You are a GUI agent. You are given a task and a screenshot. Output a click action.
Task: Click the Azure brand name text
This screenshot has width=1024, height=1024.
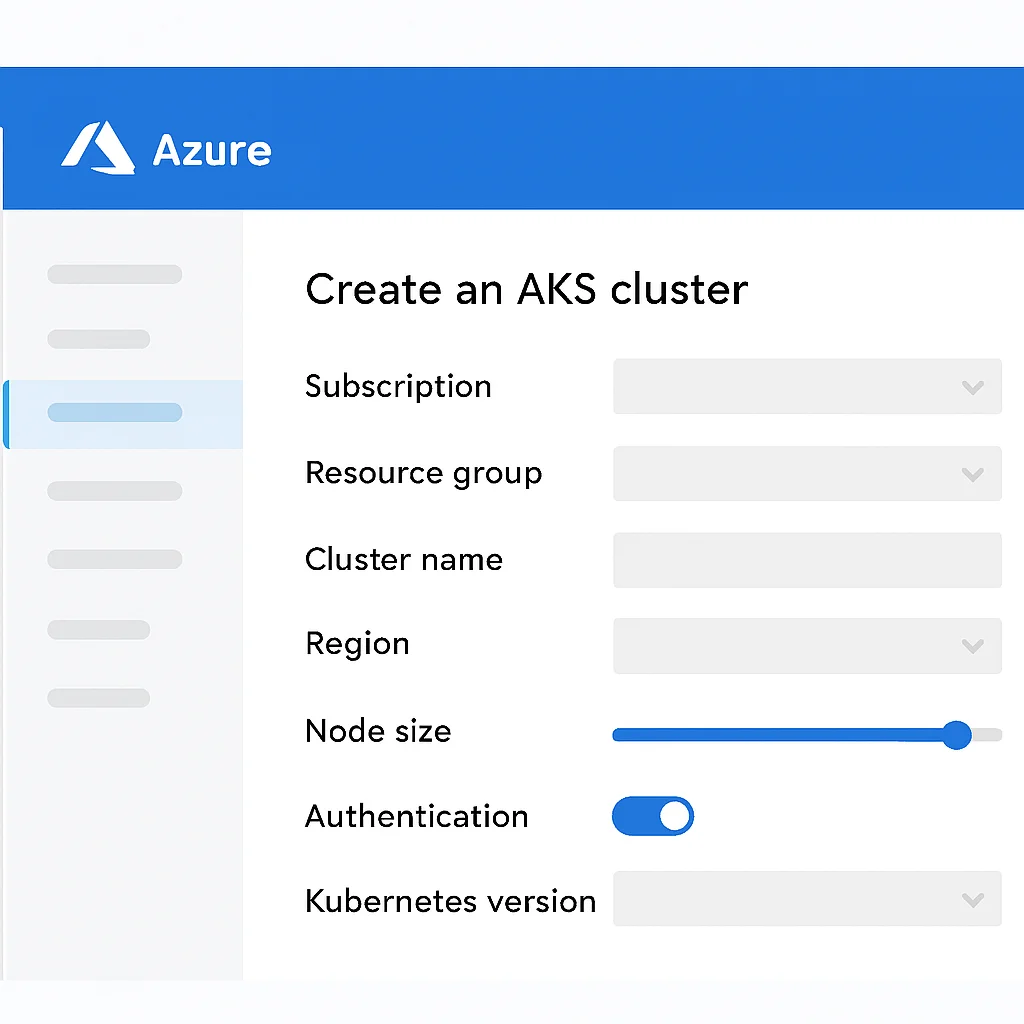[x=212, y=151]
